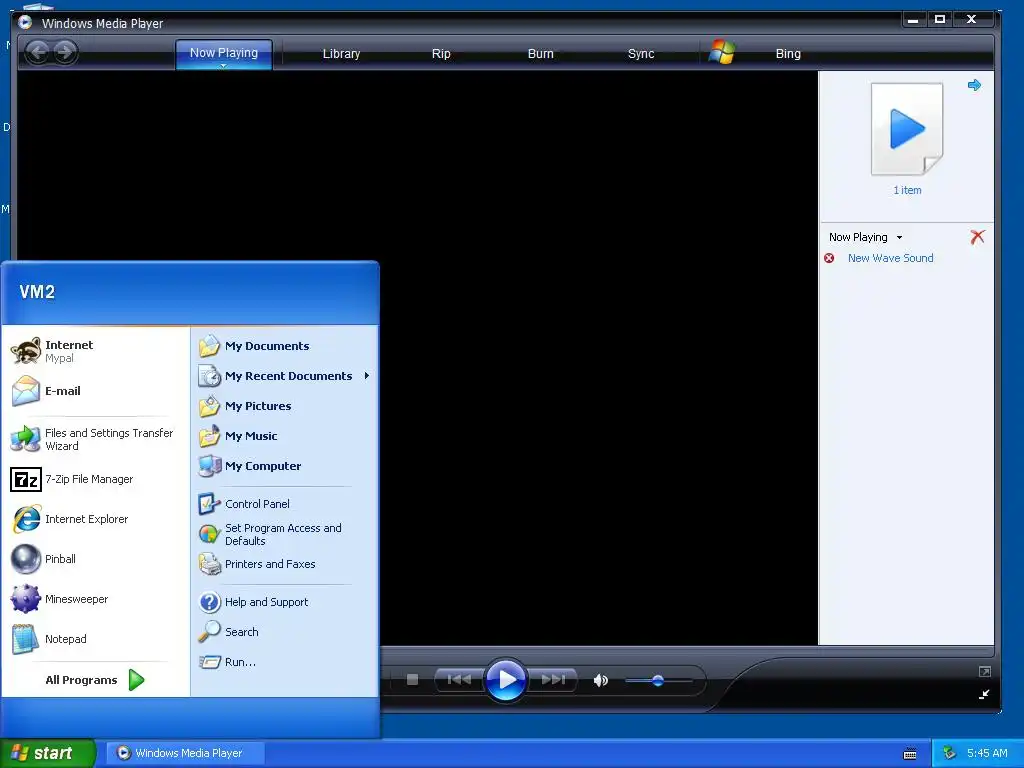This screenshot has height=768, width=1024.
Task: Click the Safely Remove Hardware tray icon
Action: coord(949,753)
